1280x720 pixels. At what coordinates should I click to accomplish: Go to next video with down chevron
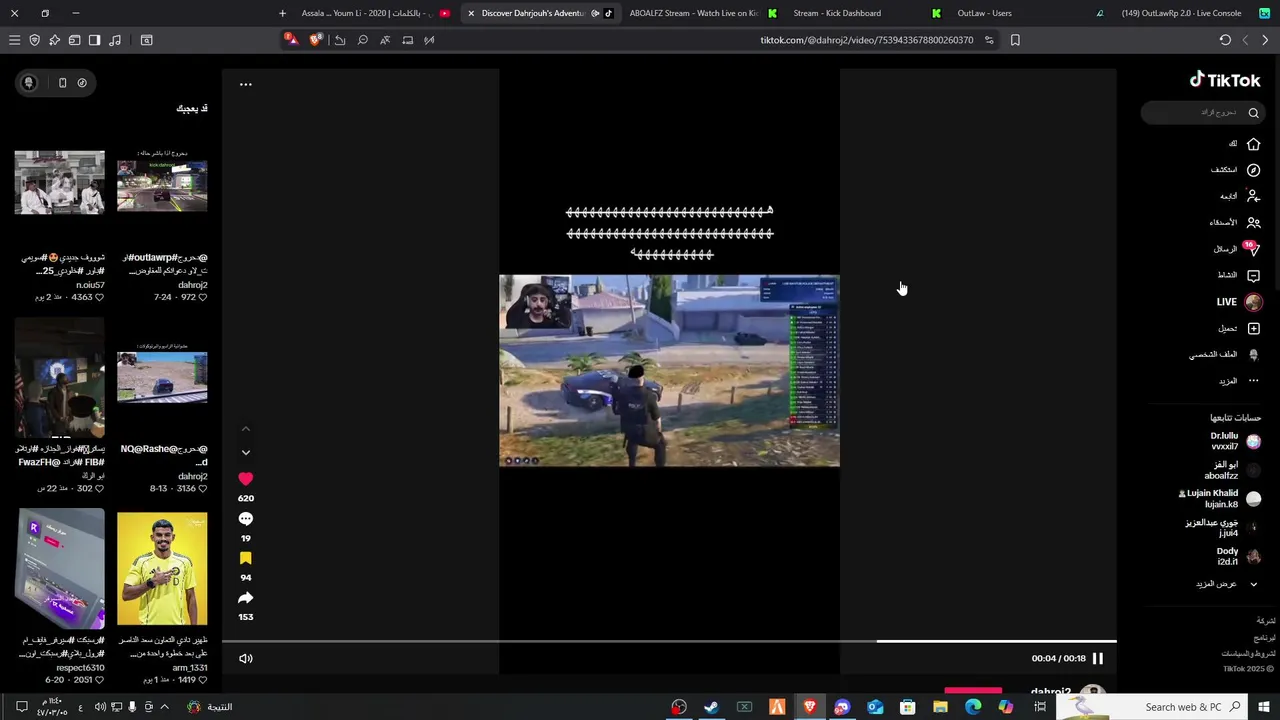coord(246,453)
